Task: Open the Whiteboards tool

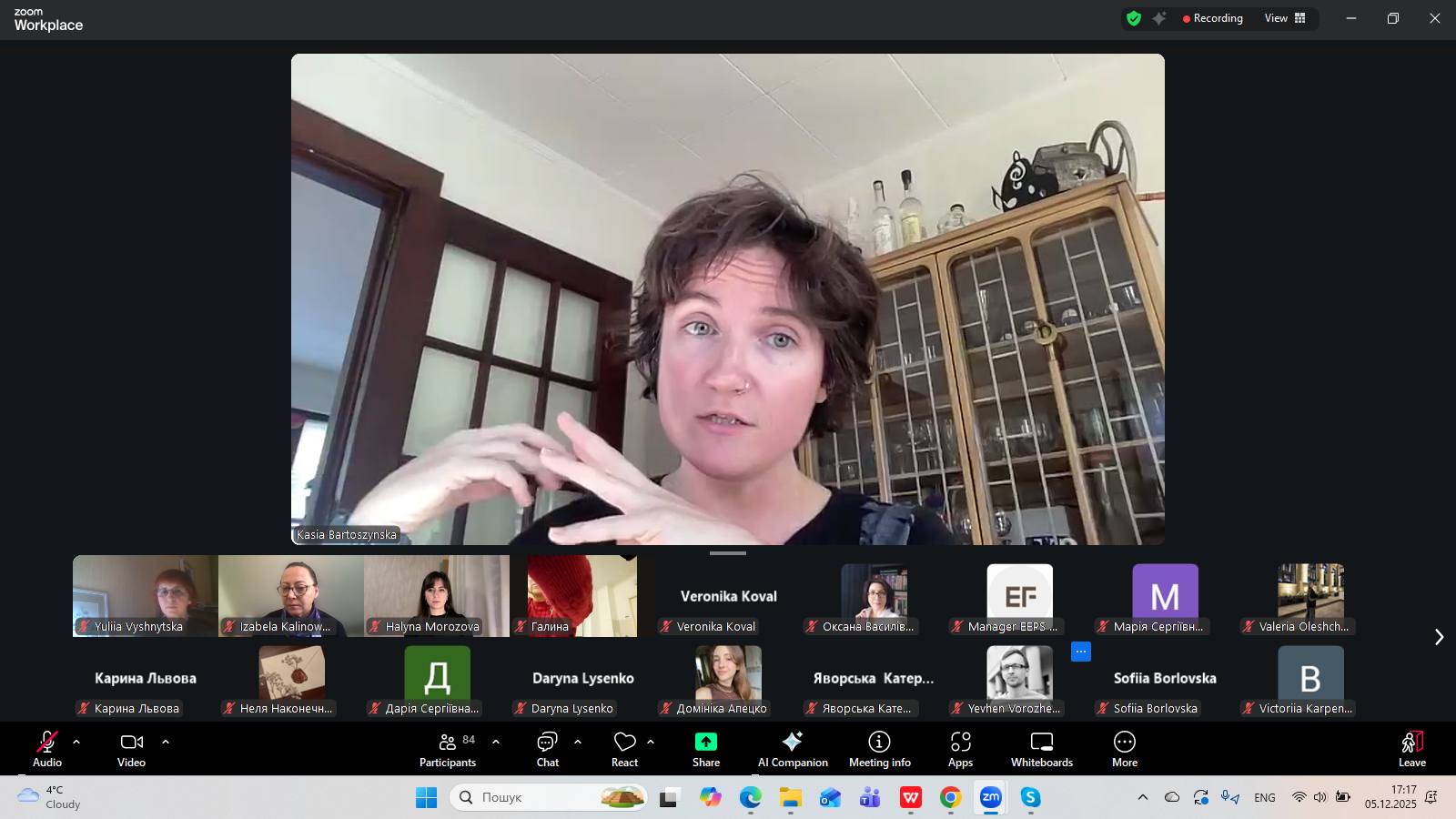Action: (x=1041, y=749)
